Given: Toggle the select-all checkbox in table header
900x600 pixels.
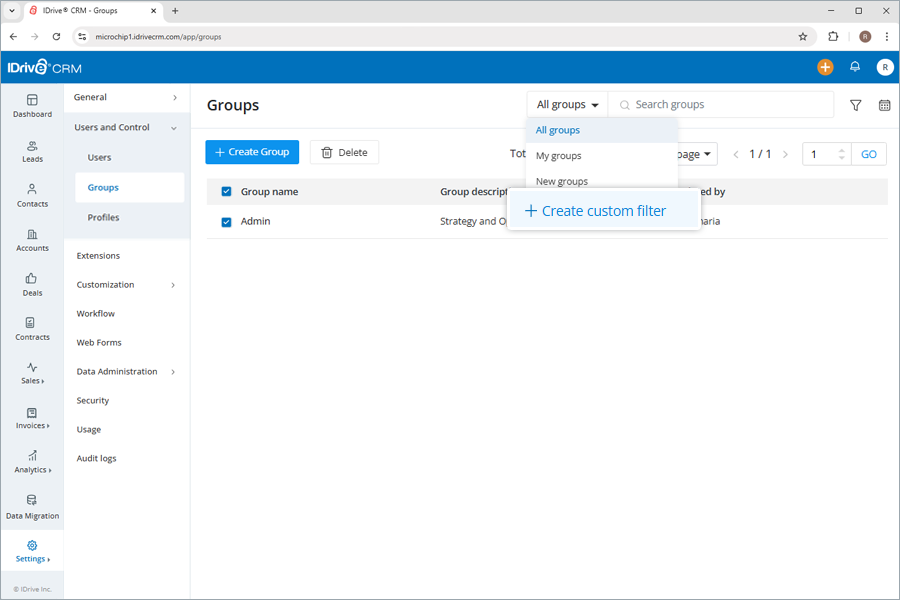Looking at the screenshot, I should coord(226,191).
